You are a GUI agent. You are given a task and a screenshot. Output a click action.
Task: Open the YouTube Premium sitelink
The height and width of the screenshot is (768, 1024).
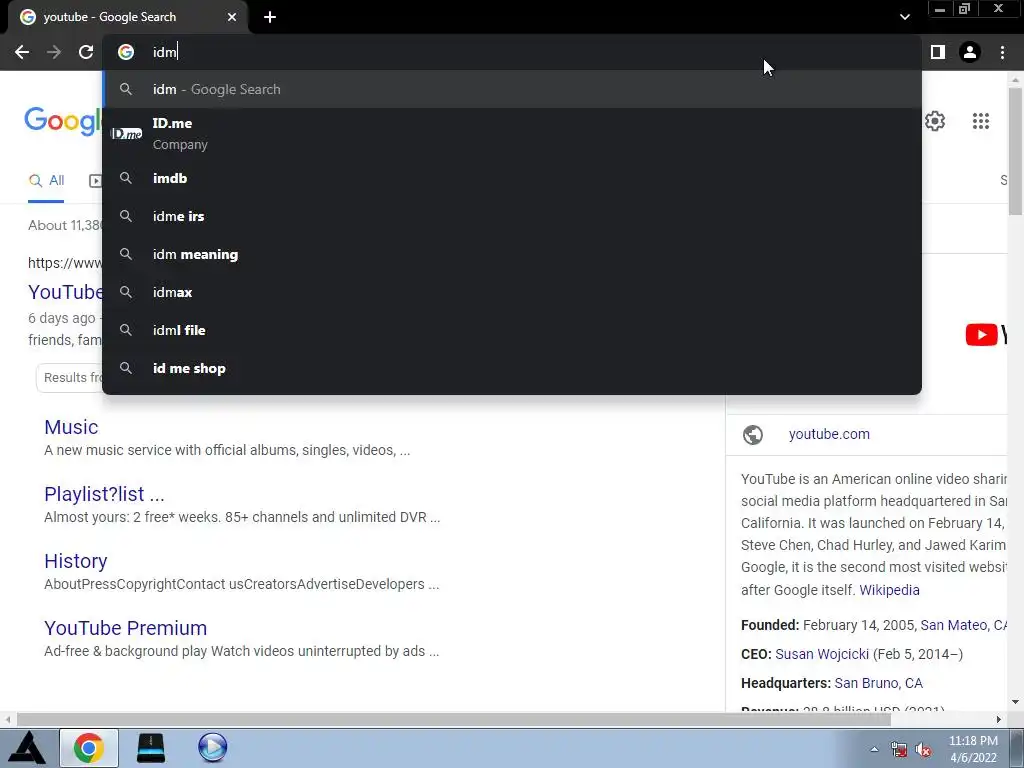click(125, 628)
